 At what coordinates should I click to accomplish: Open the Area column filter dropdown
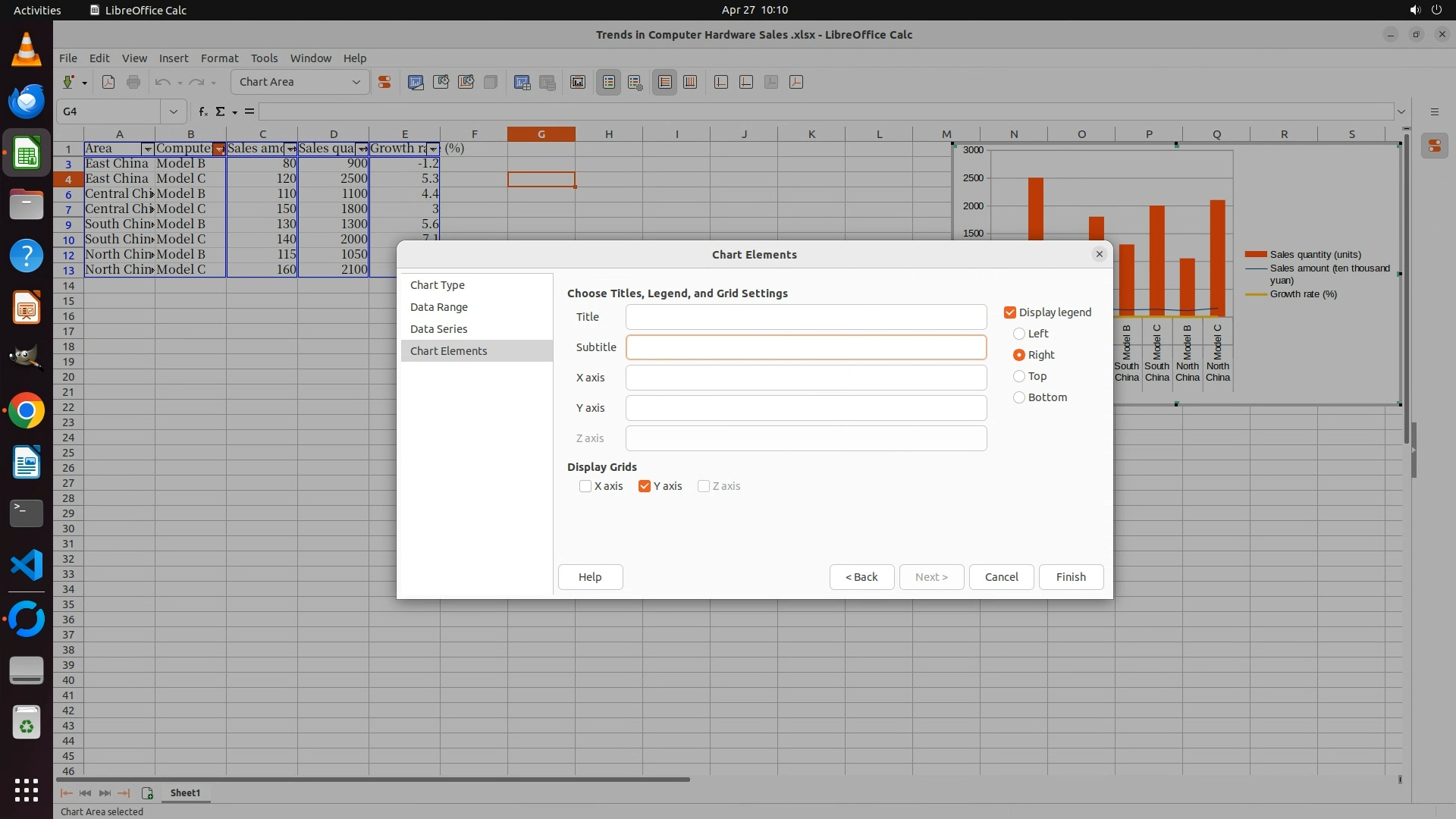click(x=148, y=149)
